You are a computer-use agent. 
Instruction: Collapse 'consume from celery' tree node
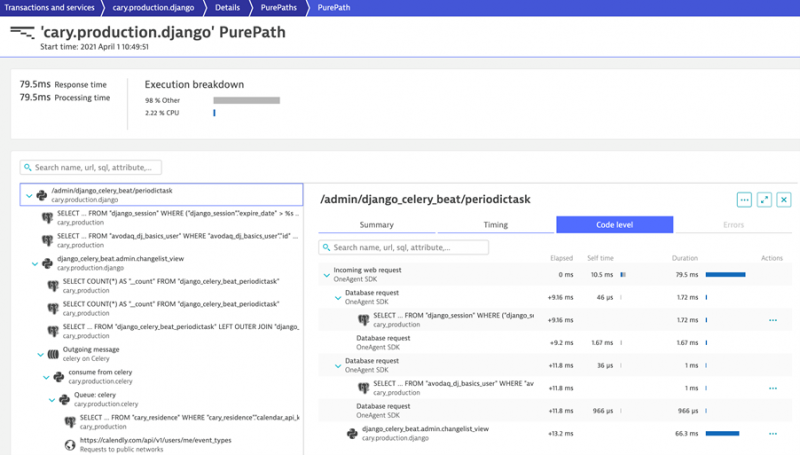(47, 377)
